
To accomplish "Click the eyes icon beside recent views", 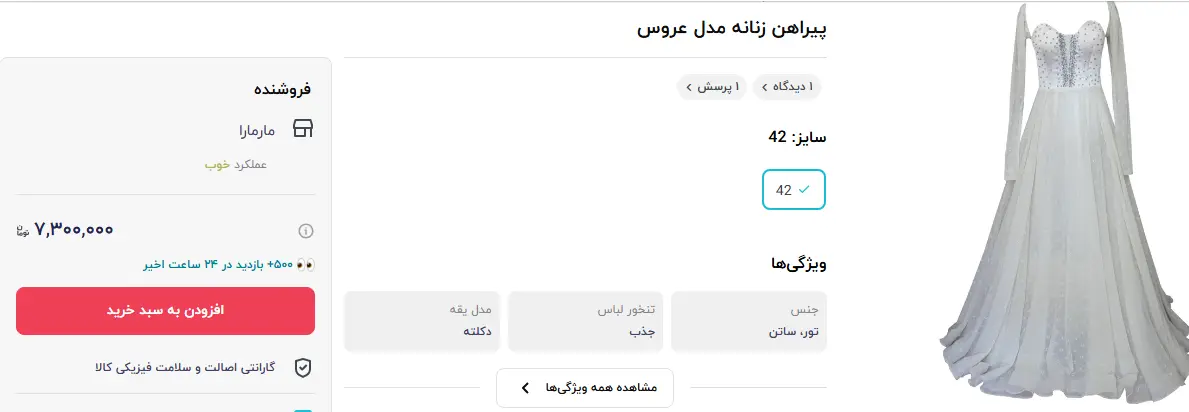I will pyautogui.click(x=306, y=265).
